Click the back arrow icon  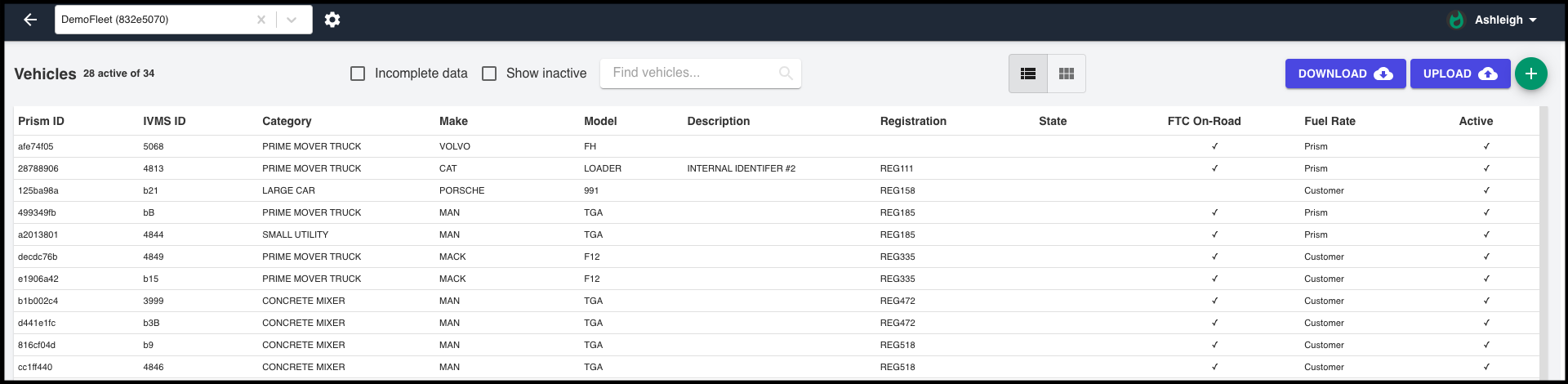tap(30, 20)
